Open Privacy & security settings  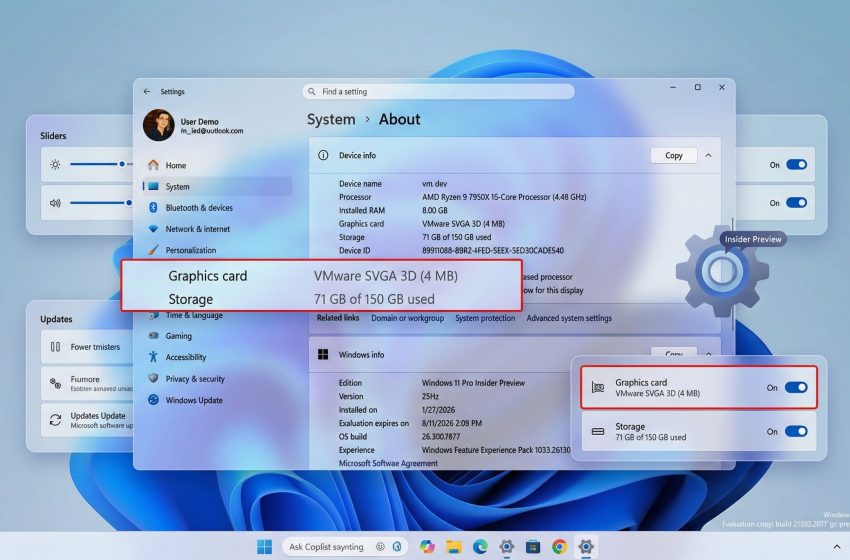coord(217,378)
